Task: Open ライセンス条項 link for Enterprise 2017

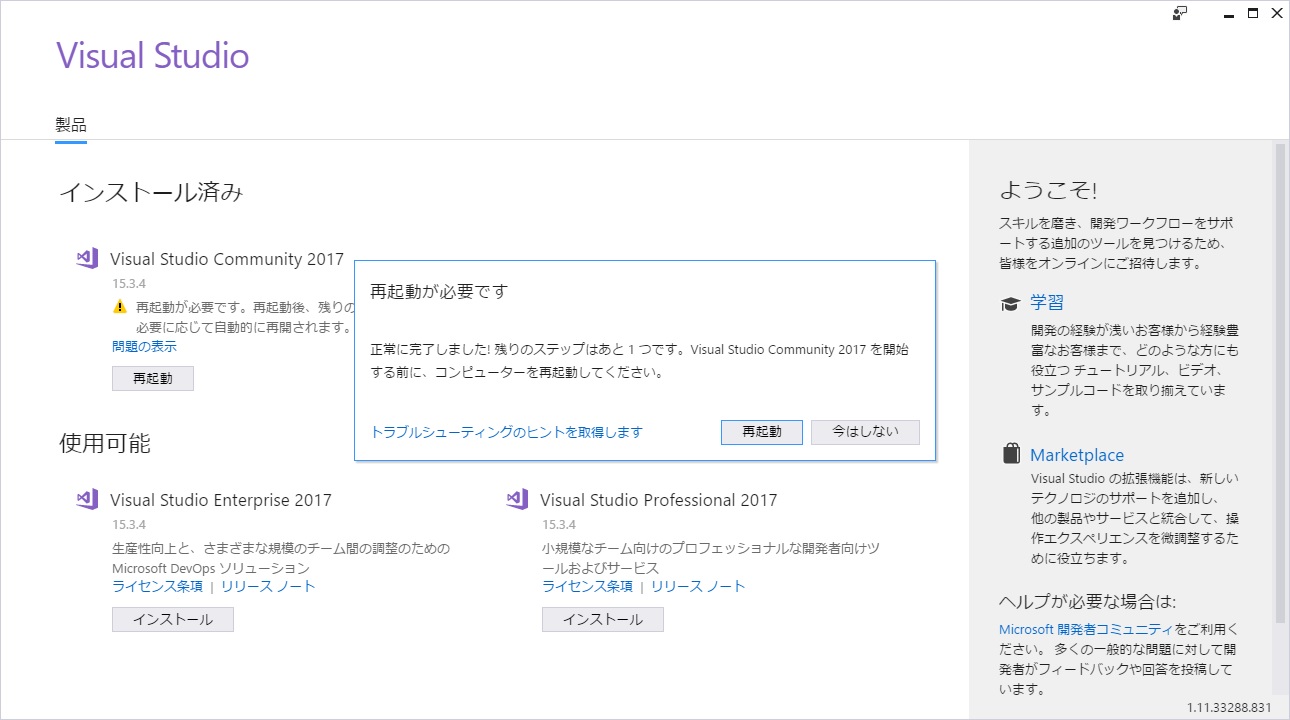Action: [158, 587]
